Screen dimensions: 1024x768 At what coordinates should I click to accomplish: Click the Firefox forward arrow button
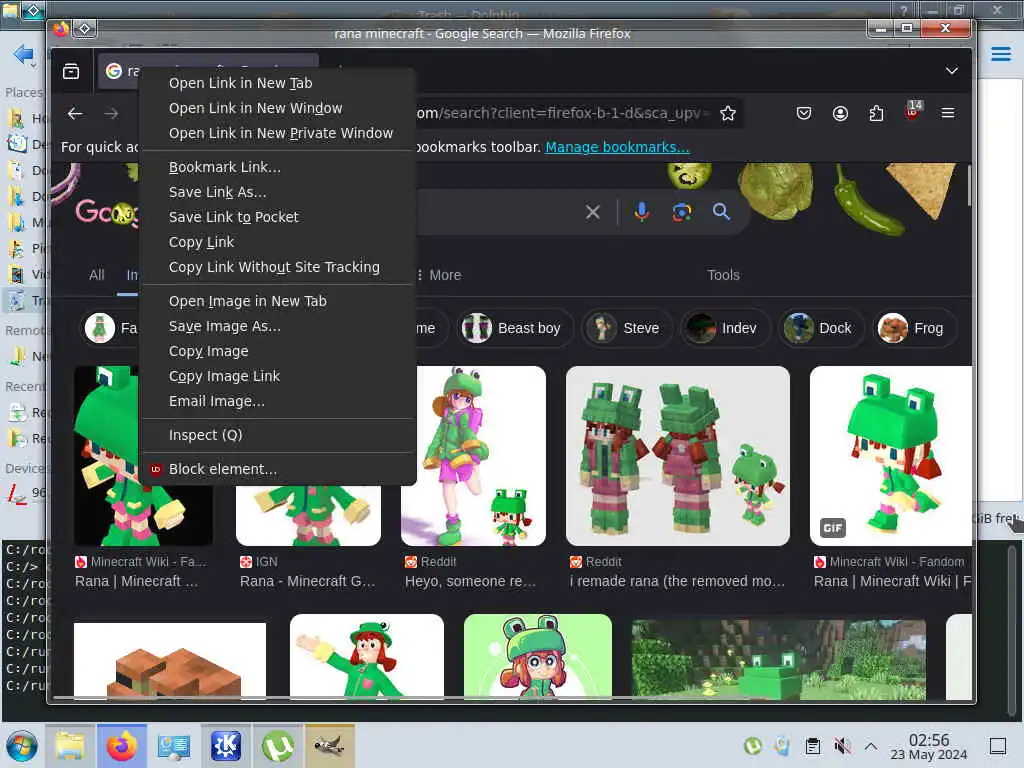[111, 114]
